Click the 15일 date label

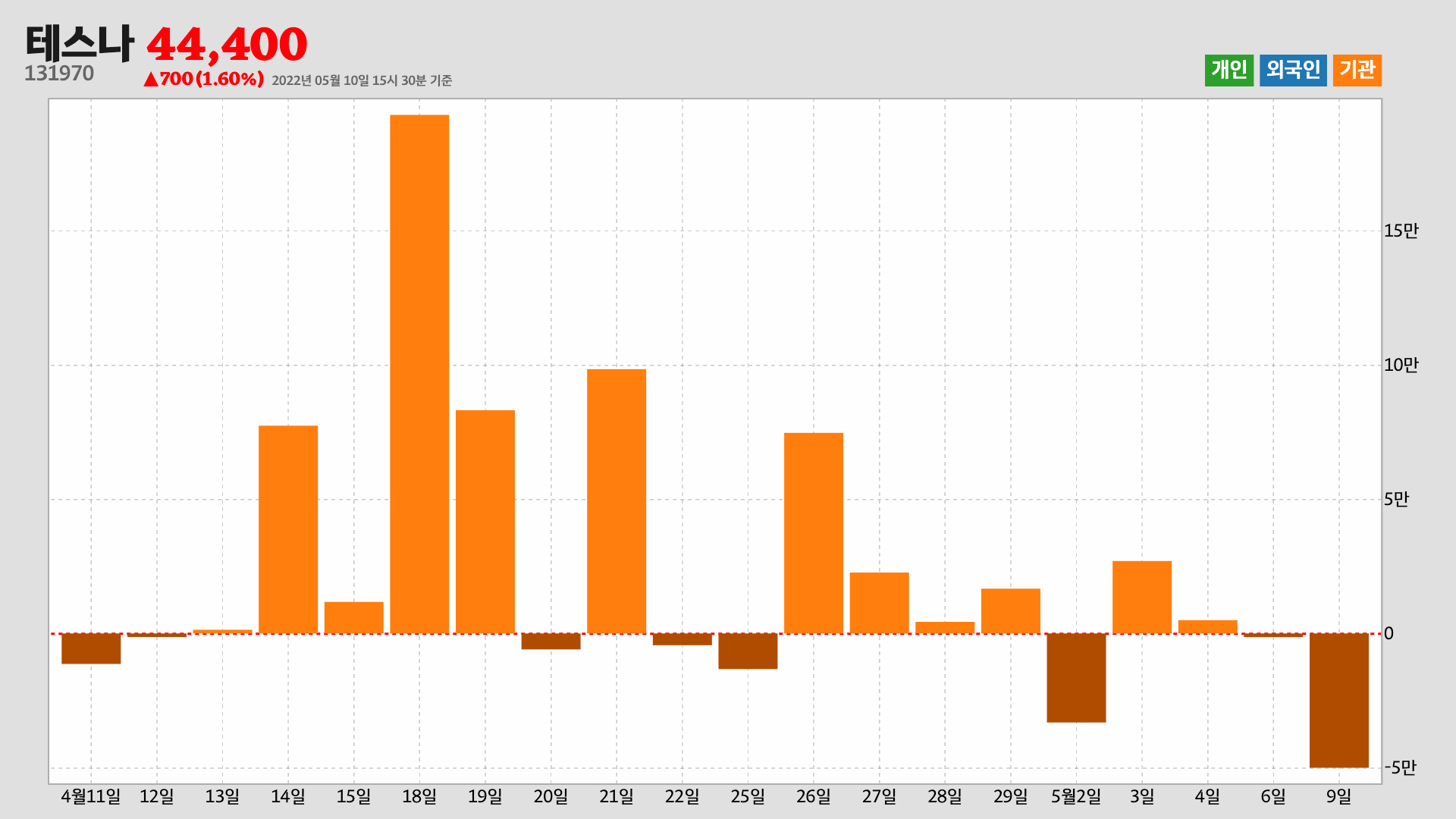(x=354, y=796)
